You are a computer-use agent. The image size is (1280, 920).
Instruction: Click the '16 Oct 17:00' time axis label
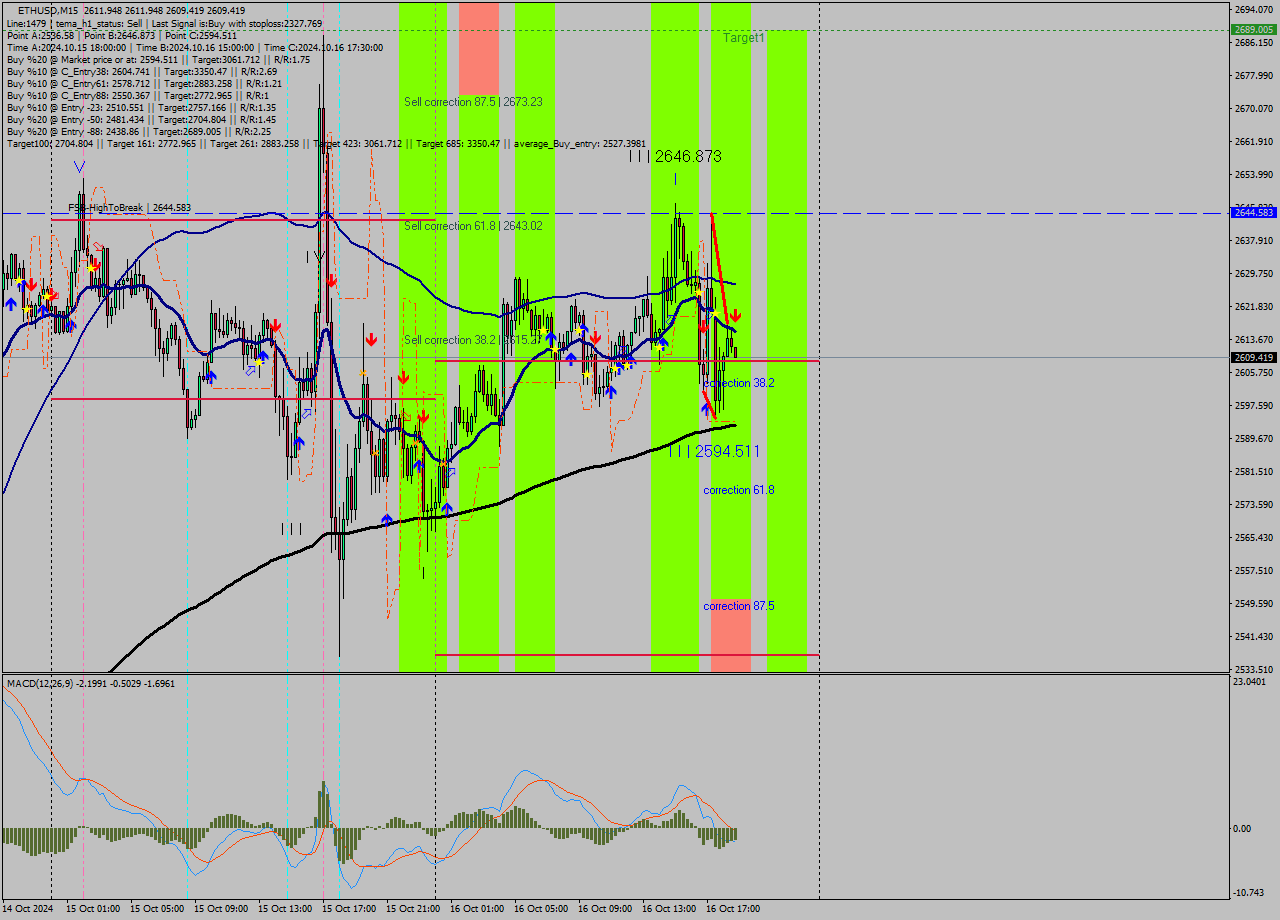click(x=733, y=909)
